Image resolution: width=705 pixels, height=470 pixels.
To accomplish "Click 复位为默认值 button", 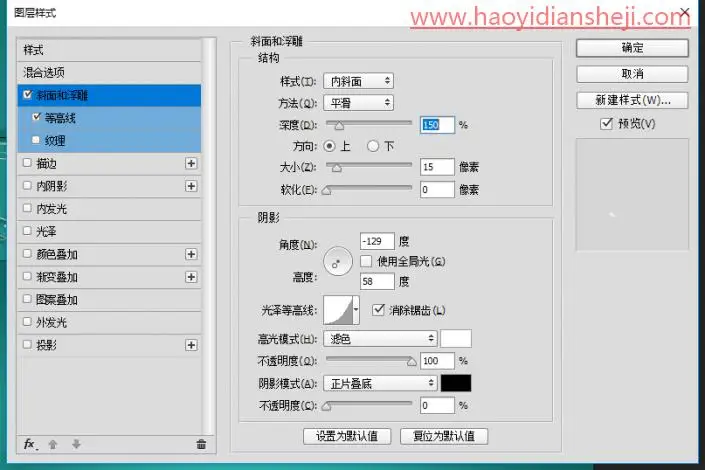I will (x=444, y=436).
